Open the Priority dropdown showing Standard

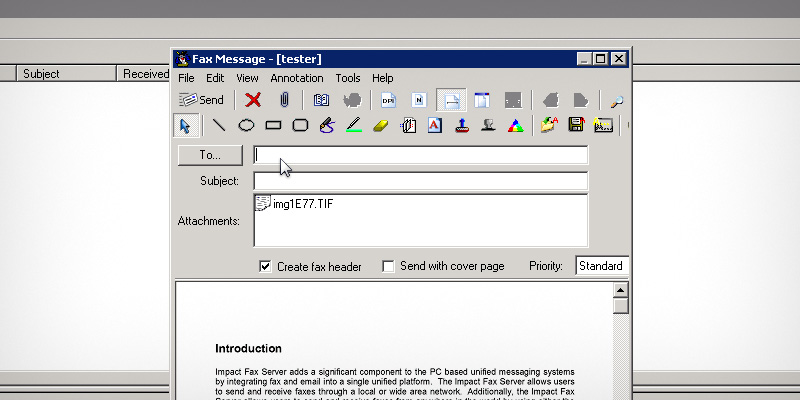tap(602, 267)
